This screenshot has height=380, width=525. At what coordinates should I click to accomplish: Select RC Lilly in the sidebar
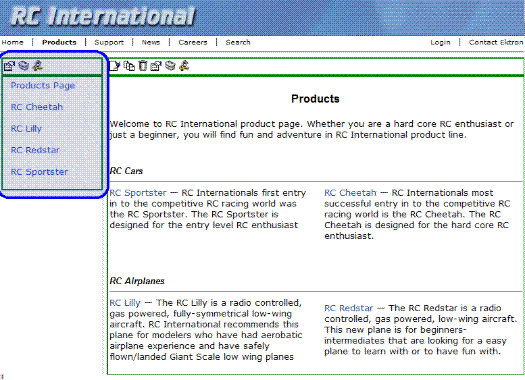point(26,129)
